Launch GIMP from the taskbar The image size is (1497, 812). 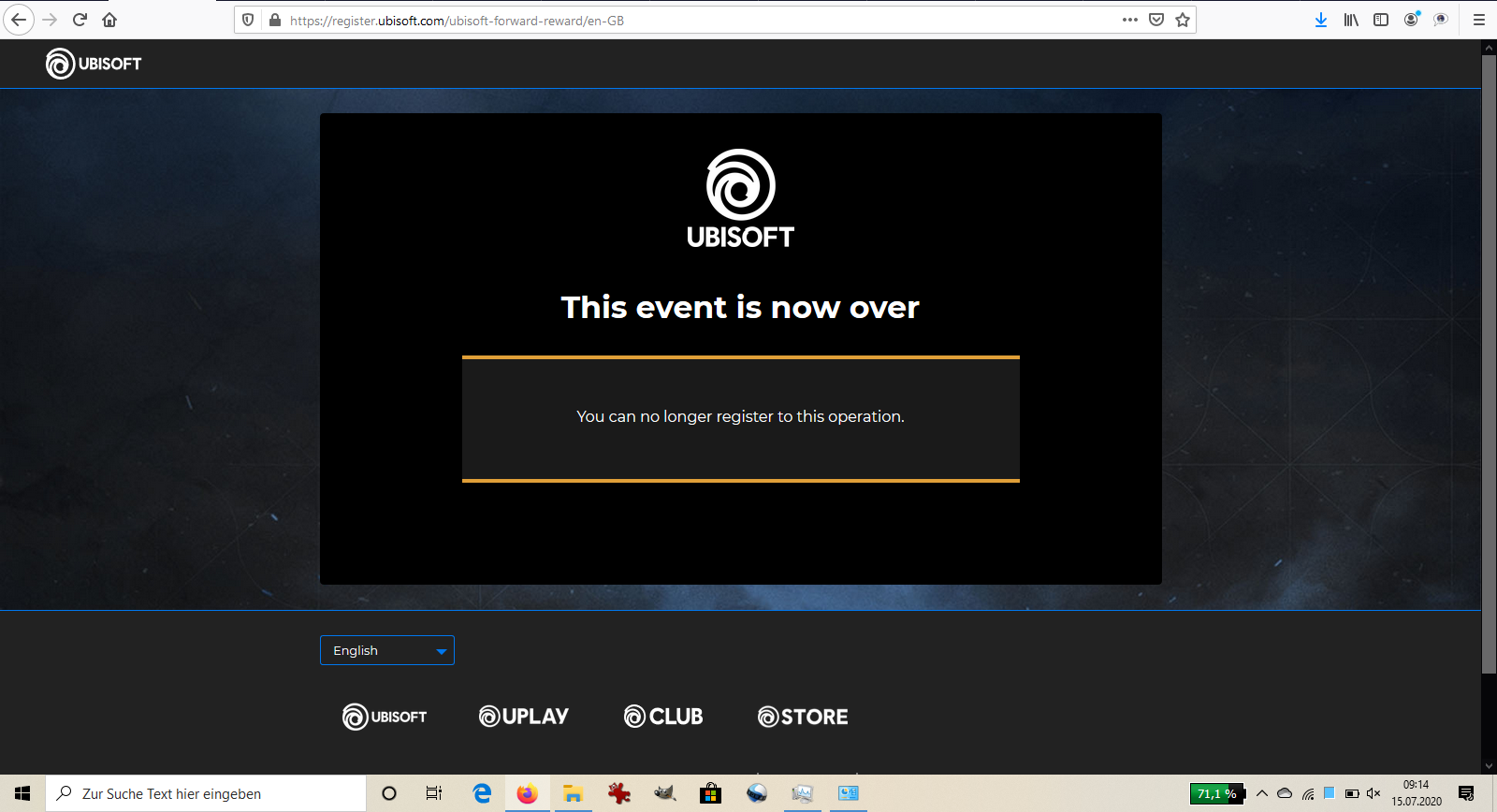click(x=664, y=793)
